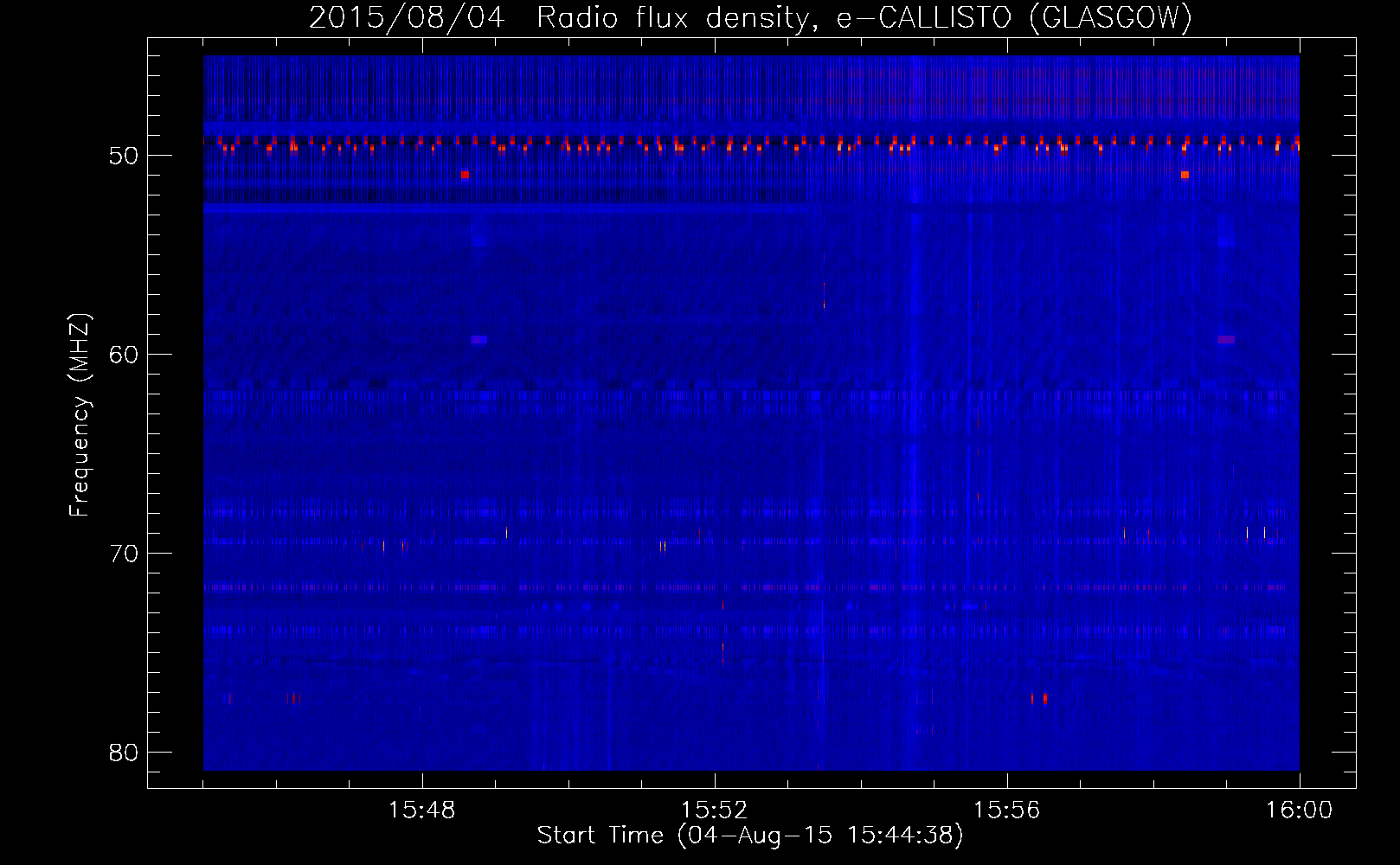Click the 70 frequency tick label
The width and height of the screenshot is (1400, 865).
[x=125, y=554]
